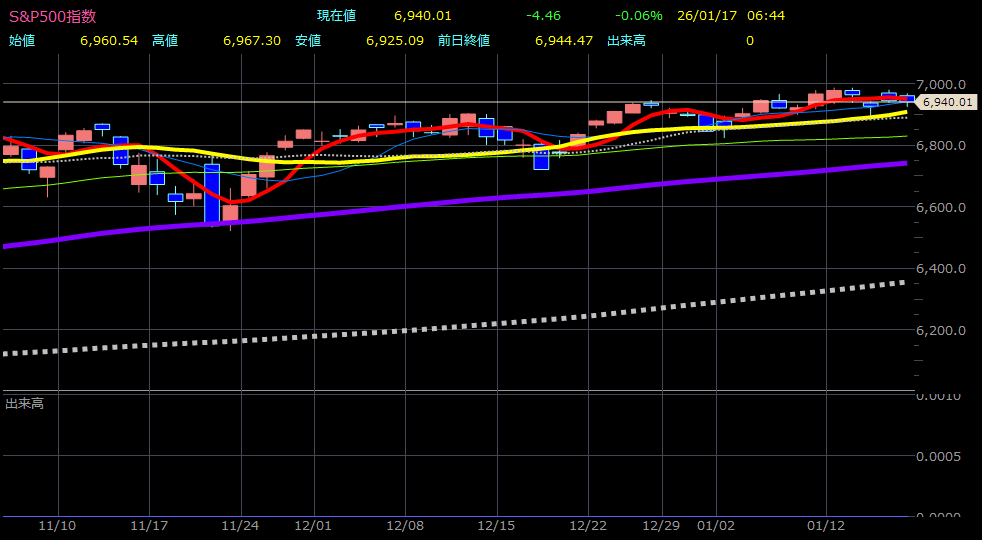This screenshot has width=982, height=540.
Task: Click the 出来高 volume panel label
Action: (24, 404)
